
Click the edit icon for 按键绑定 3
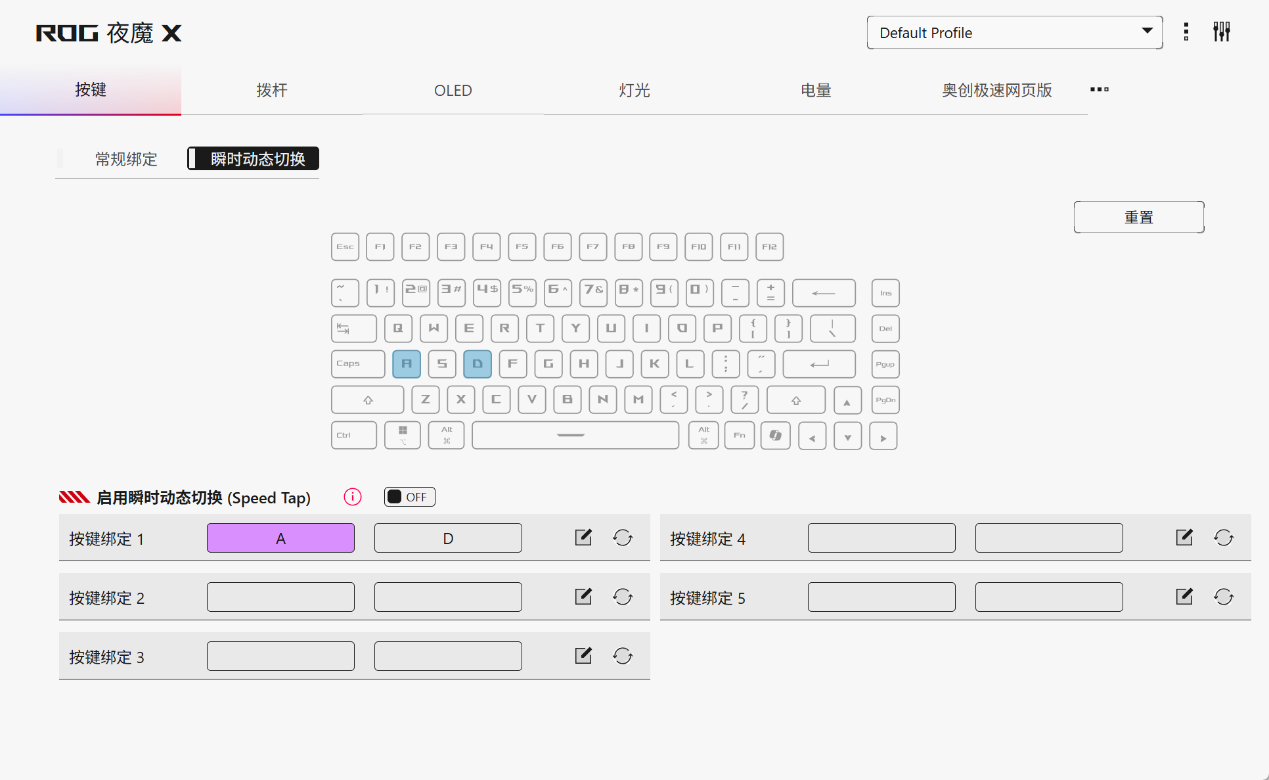coord(583,656)
